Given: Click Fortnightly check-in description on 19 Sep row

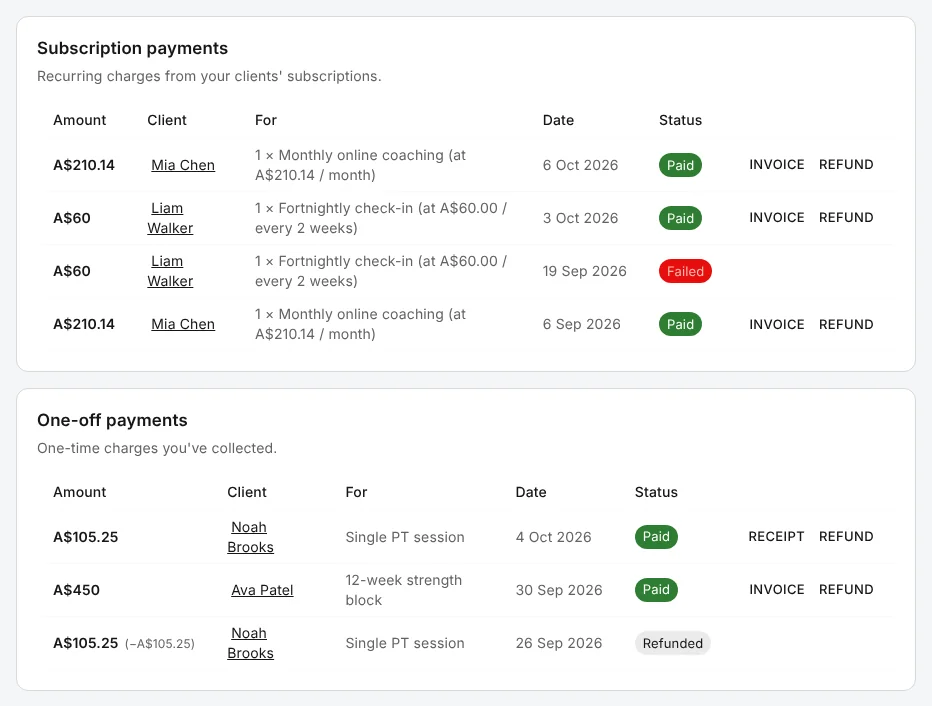Looking at the screenshot, I should (x=381, y=271).
